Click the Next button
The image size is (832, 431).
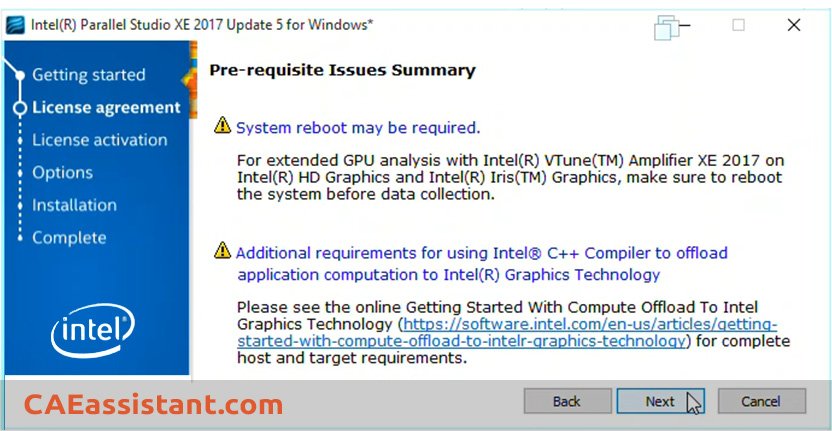[660, 401]
